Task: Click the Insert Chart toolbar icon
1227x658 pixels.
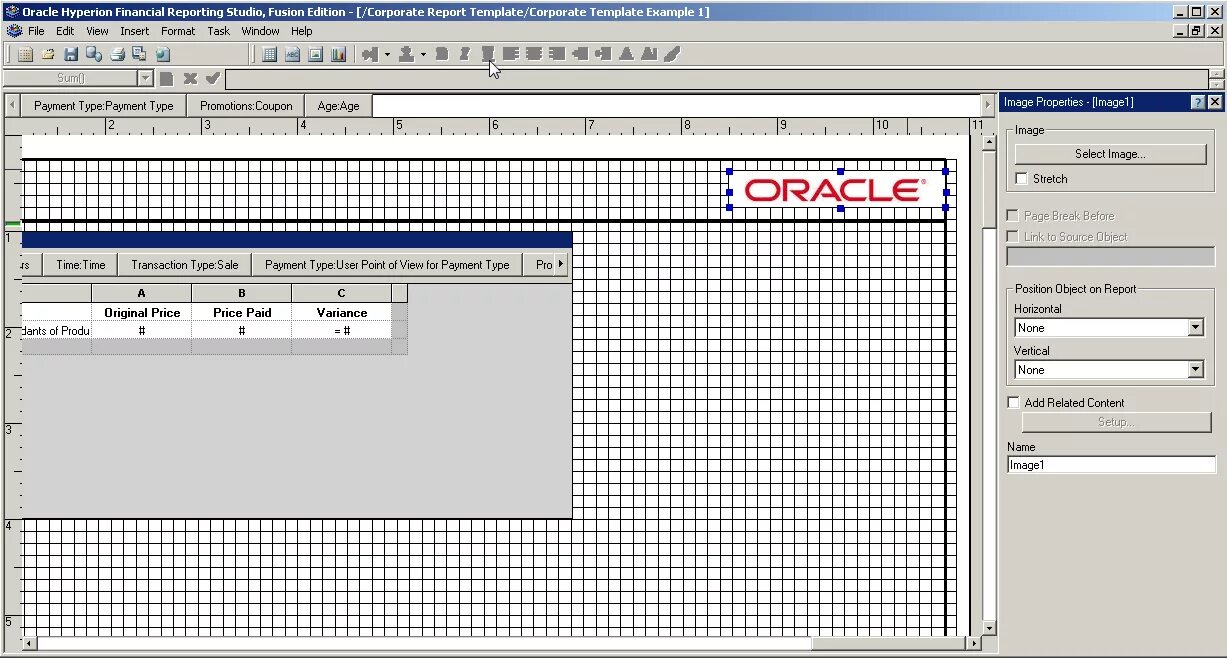Action: 339,54
